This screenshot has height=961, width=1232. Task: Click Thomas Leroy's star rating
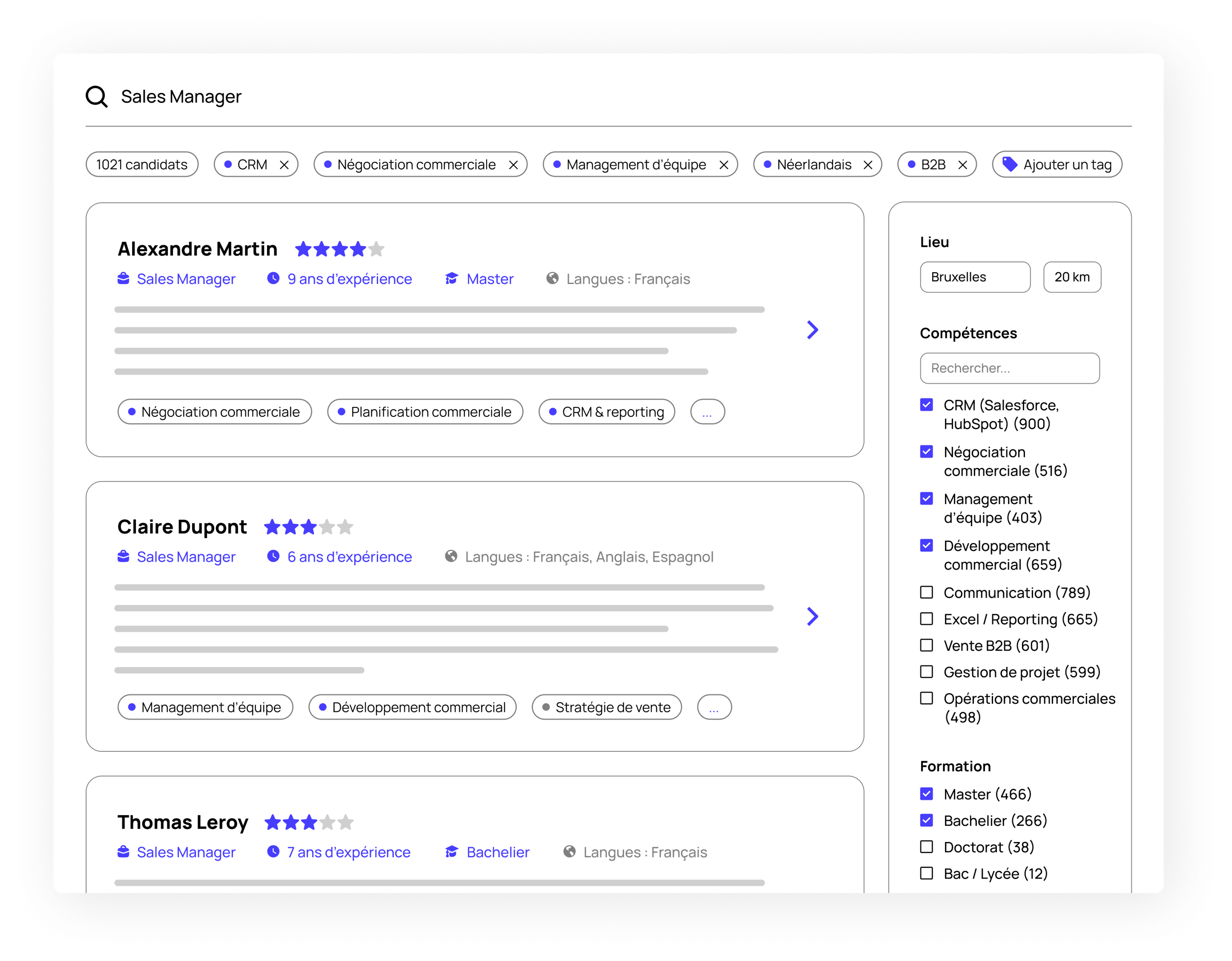(x=309, y=822)
